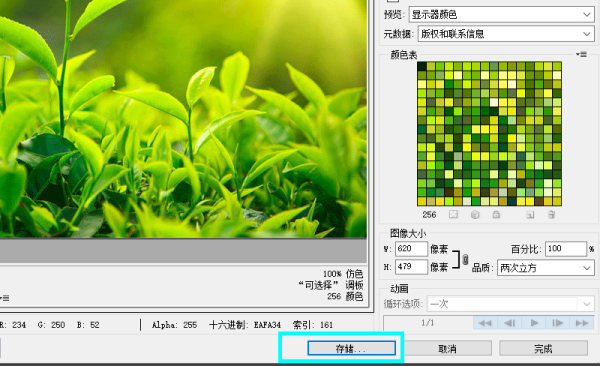Open the 预览 dropdown showing 显示器颜色
This screenshot has height=366, width=600.
tap(502, 15)
